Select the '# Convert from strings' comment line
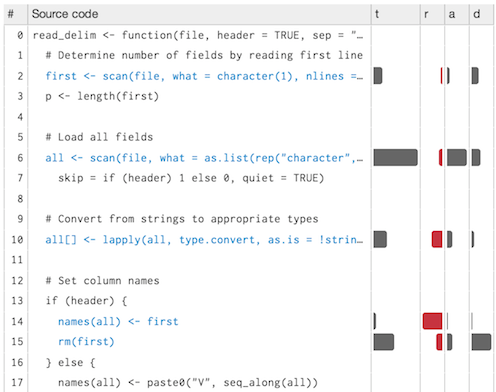 tap(182, 219)
